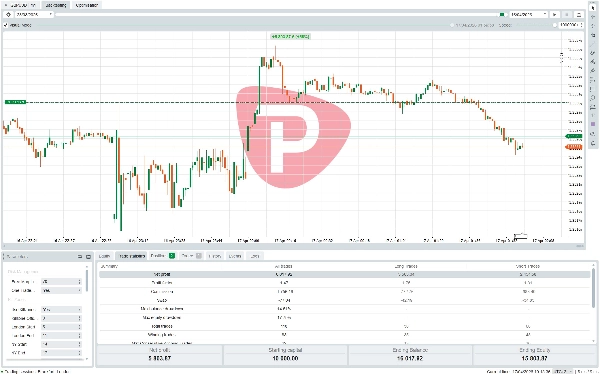Viewport: 600px width, 374px height.
Task: Select the Winning trades row
Action: point(344,335)
